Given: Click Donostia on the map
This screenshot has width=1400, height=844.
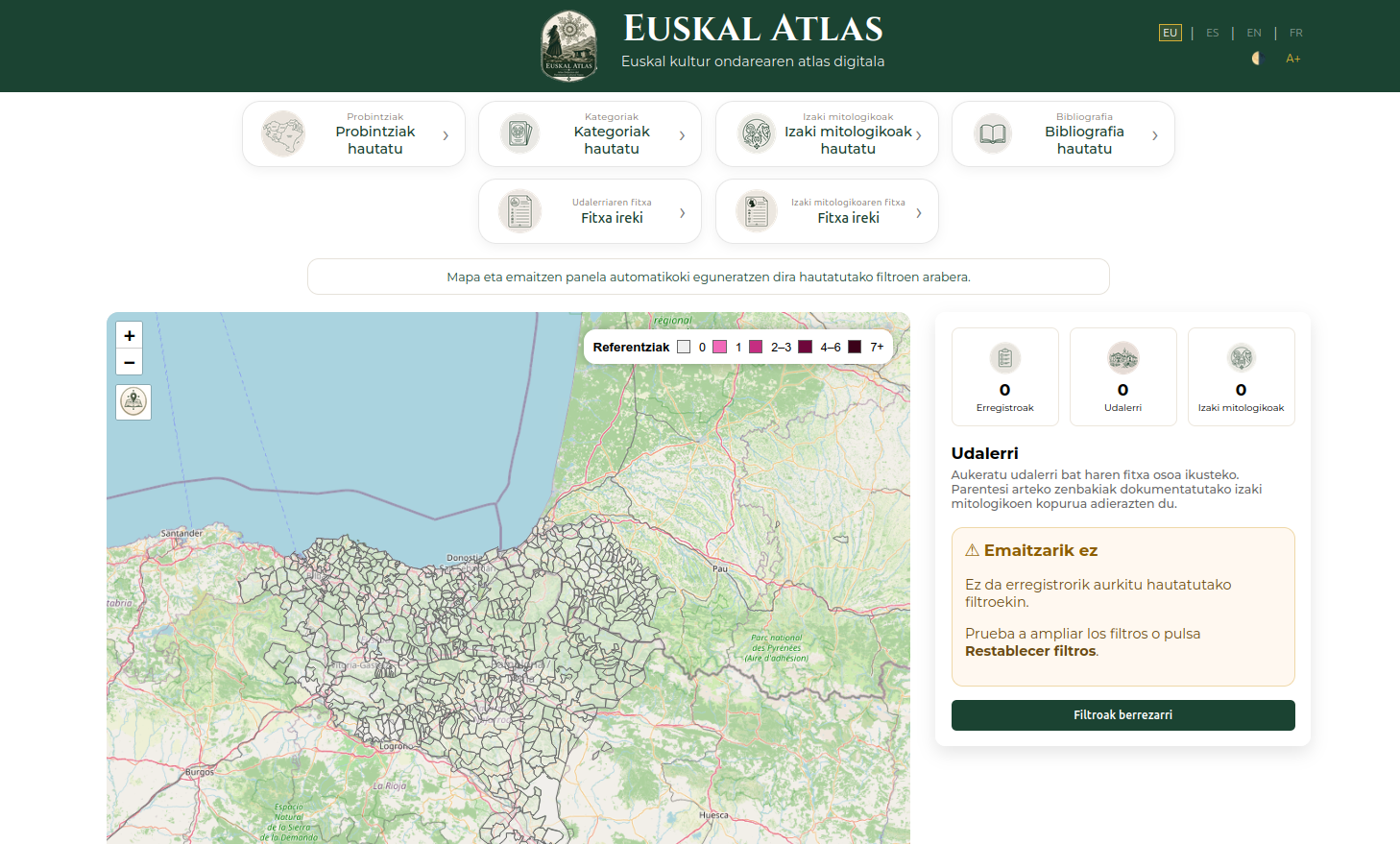Looking at the screenshot, I should 465,558.
